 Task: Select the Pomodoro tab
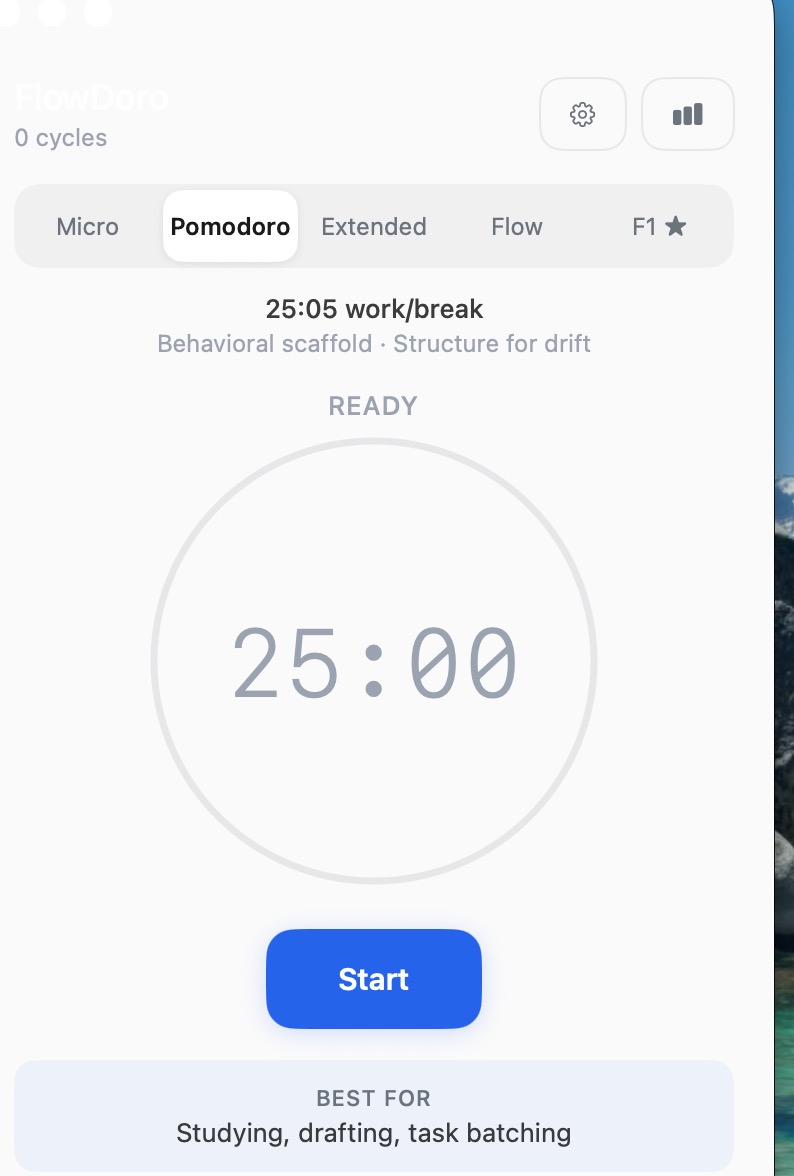coord(230,227)
